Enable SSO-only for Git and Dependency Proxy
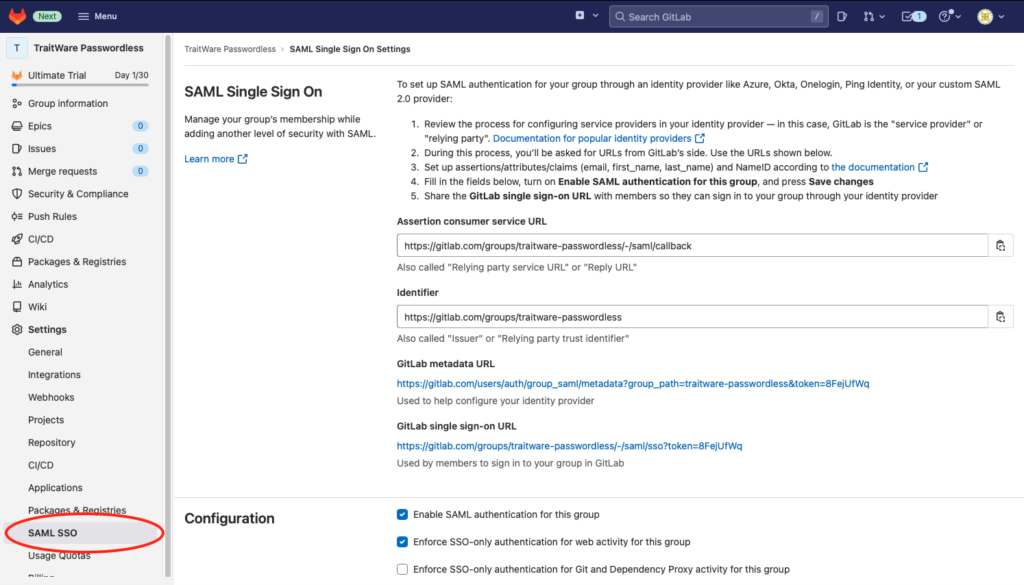The image size is (1024, 585). 402,569
